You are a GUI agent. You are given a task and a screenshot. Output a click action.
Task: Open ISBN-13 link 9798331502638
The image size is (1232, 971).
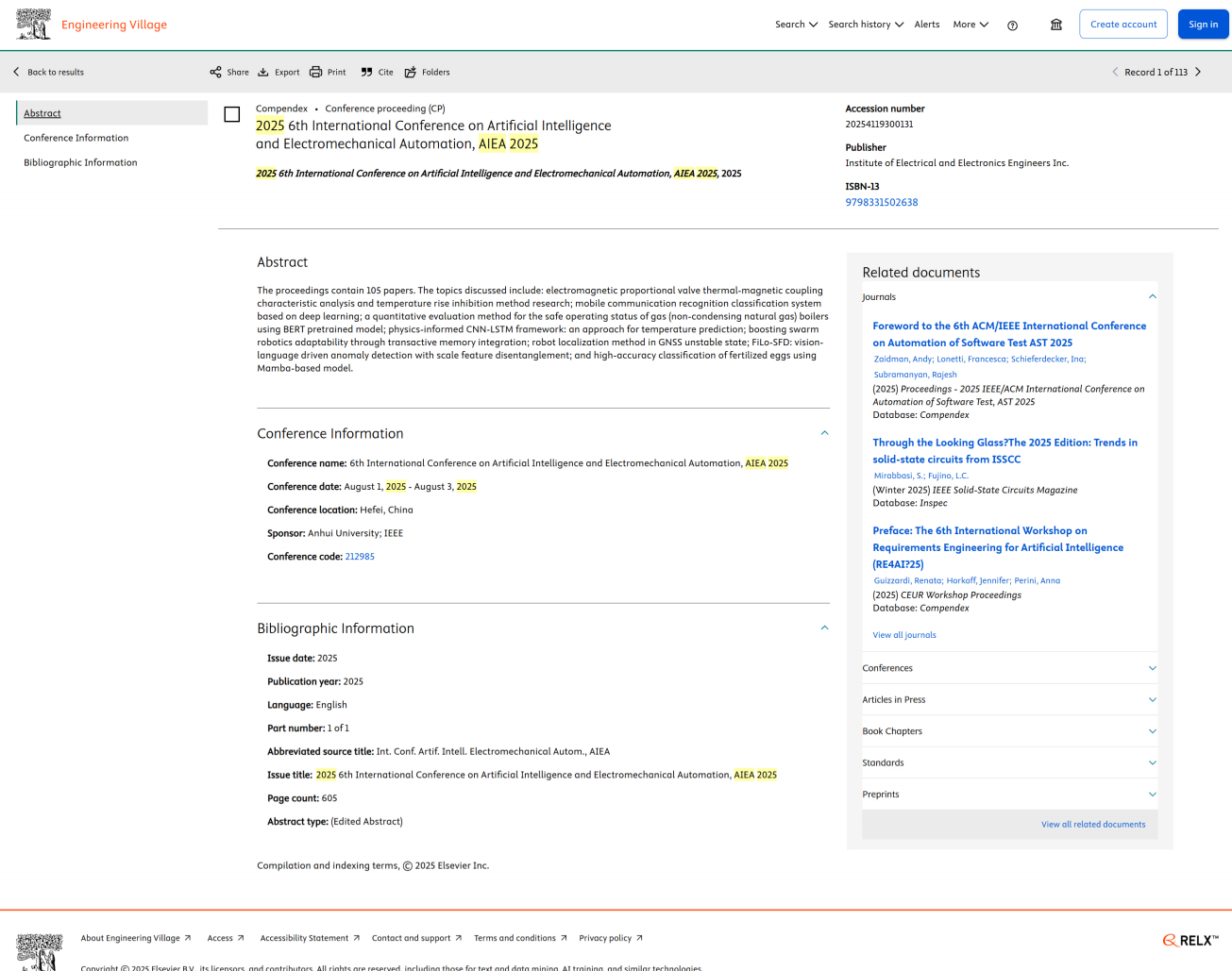(x=882, y=202)
